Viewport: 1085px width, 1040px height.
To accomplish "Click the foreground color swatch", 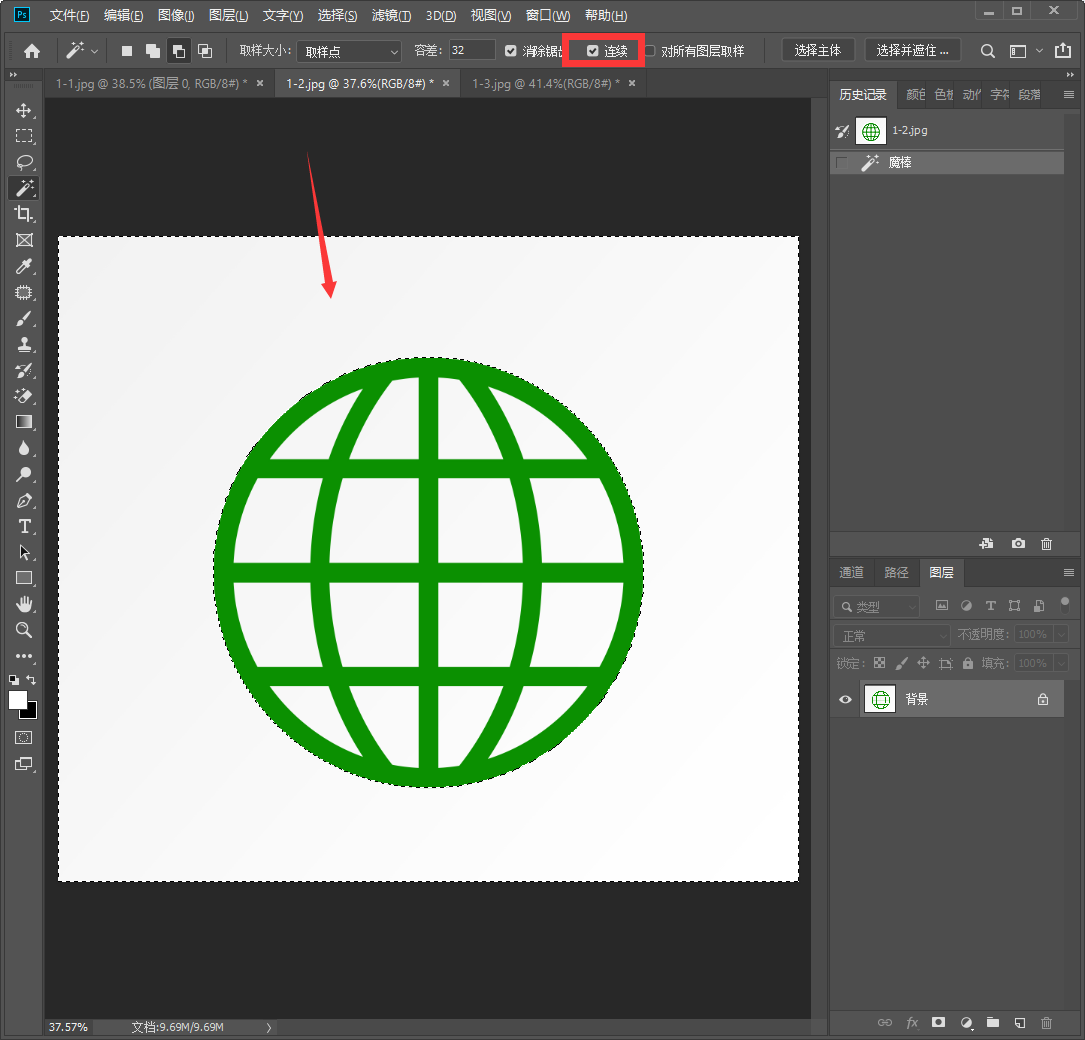I will (x=17, y=700).
